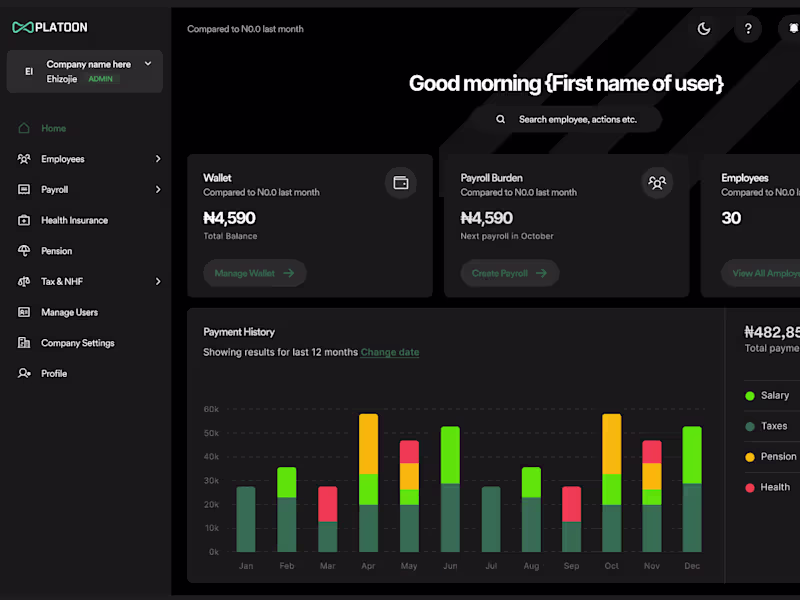This screenshot has height=600, width=800.
Task: Click the December bar in chart
Action: click(x=692, y=489)
